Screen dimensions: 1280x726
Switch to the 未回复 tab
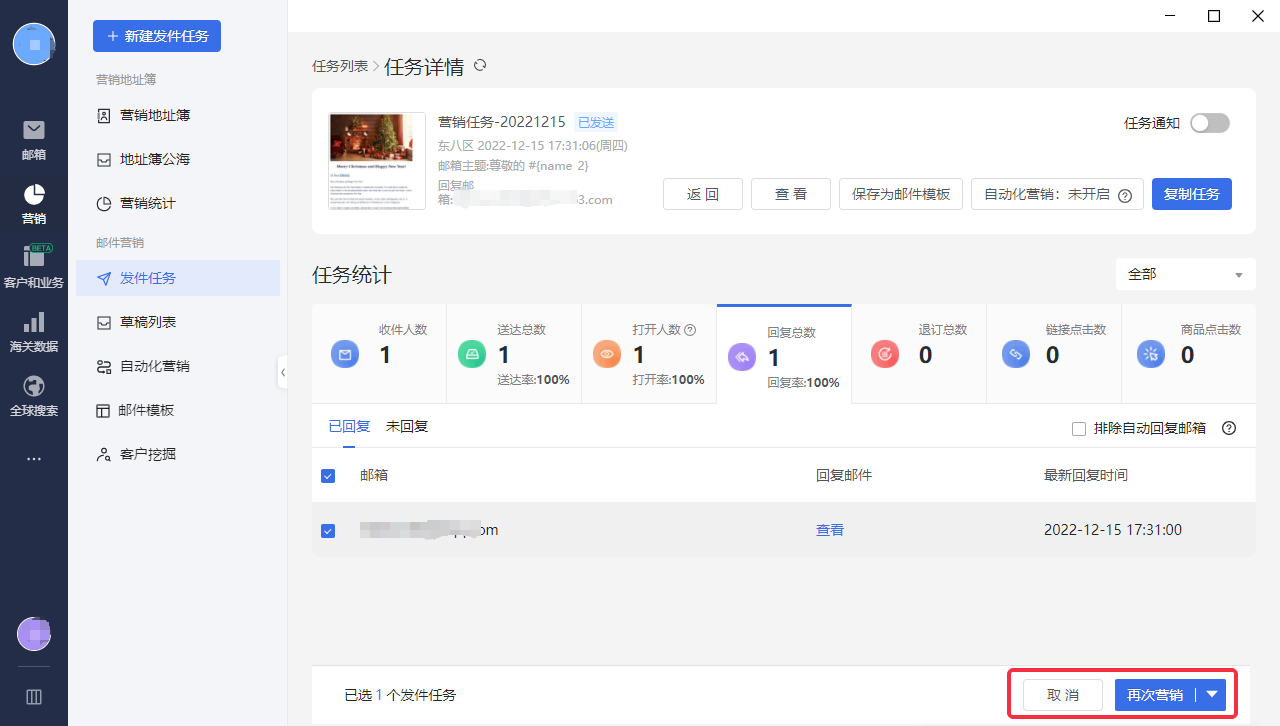(x=407, y=427)
